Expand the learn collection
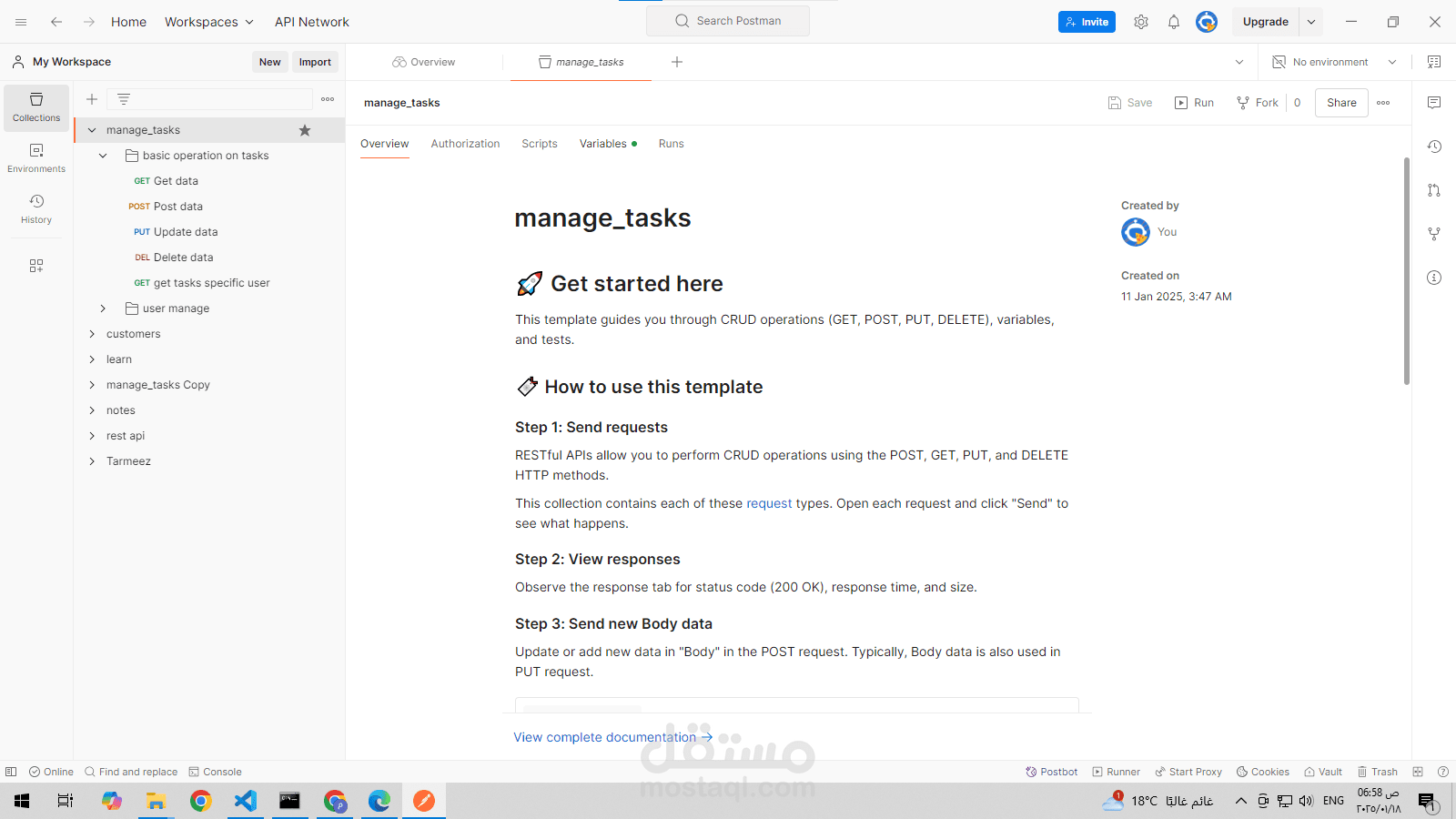The width and height of the screenshot is (1456, 819). (92, 359)
